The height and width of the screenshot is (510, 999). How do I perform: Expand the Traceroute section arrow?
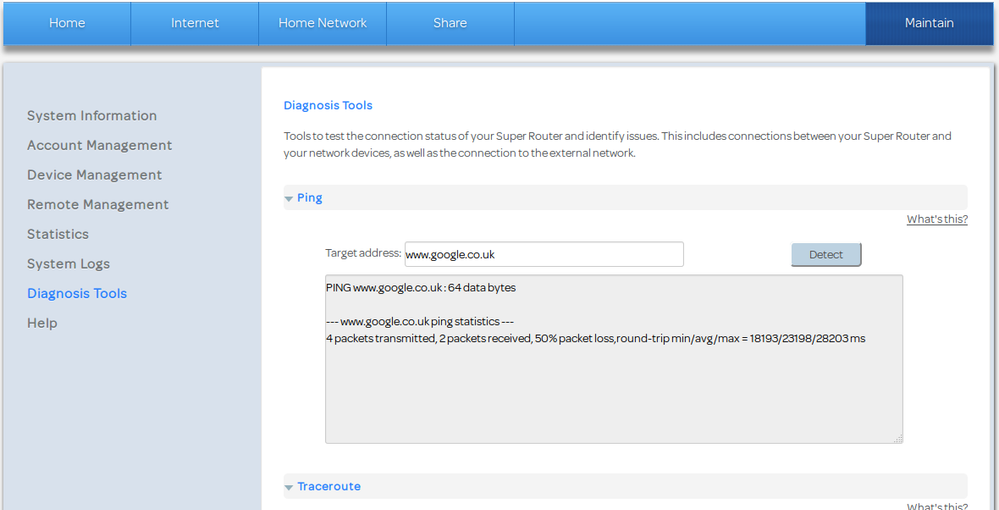(289, 487)
